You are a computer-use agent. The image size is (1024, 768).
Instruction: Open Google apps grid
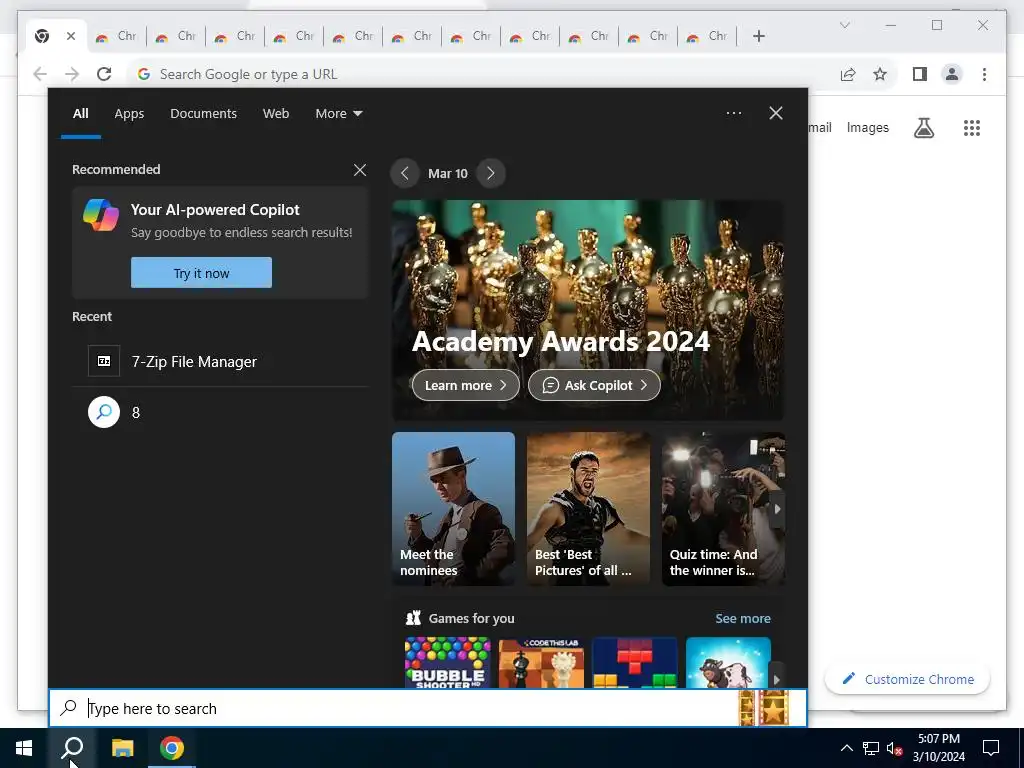tap(972, 127)
